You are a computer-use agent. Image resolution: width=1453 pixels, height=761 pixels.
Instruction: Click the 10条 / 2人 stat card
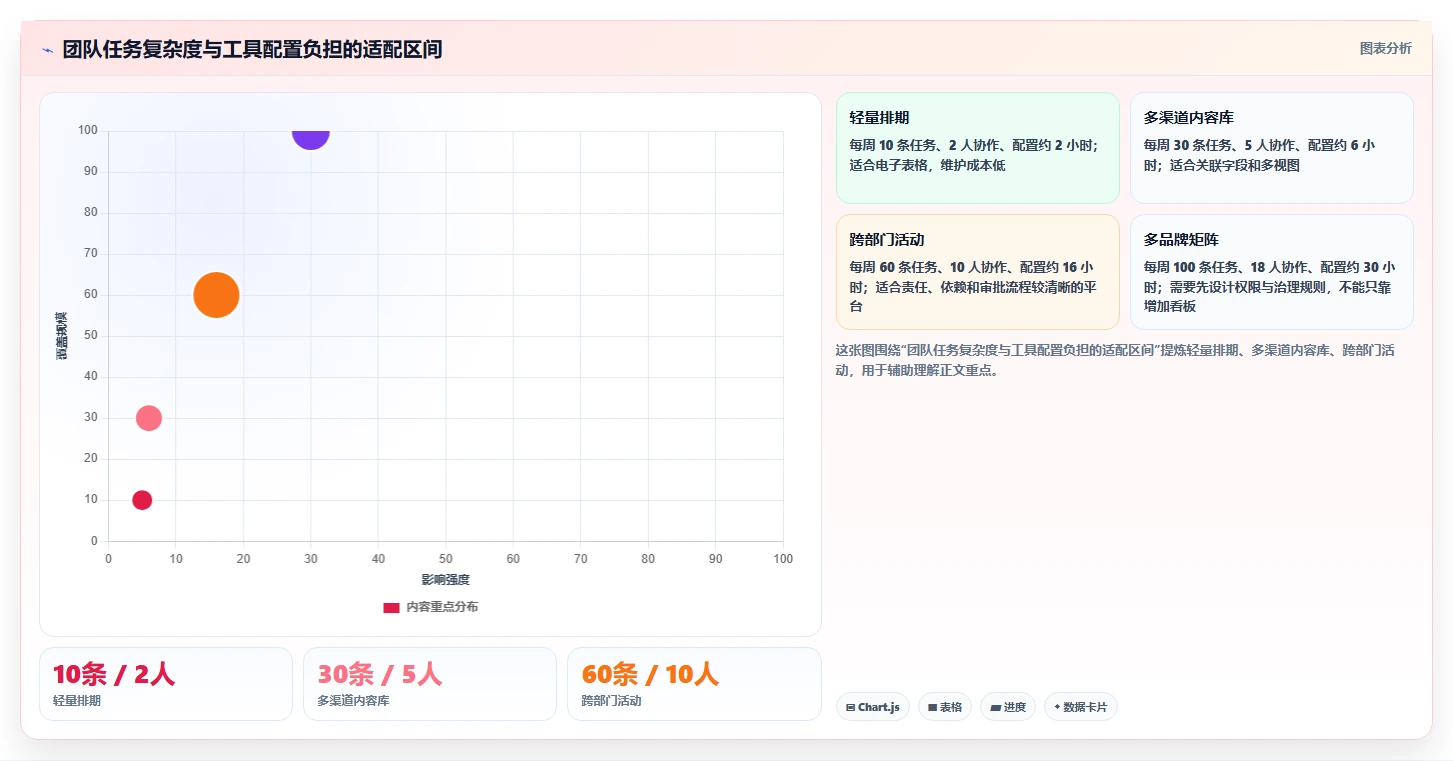click(166, 684)
